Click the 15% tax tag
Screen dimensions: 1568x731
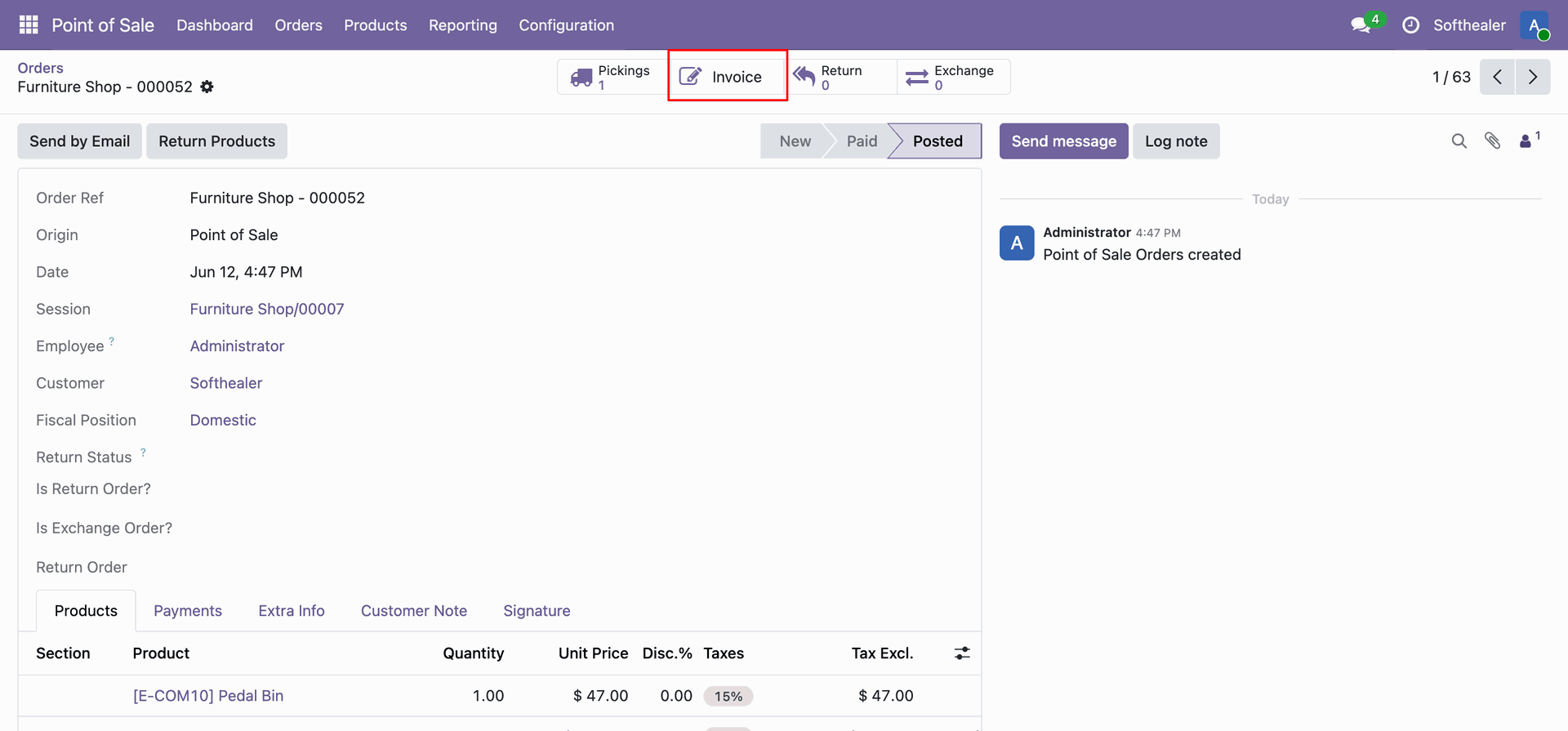tap(728, 697)
